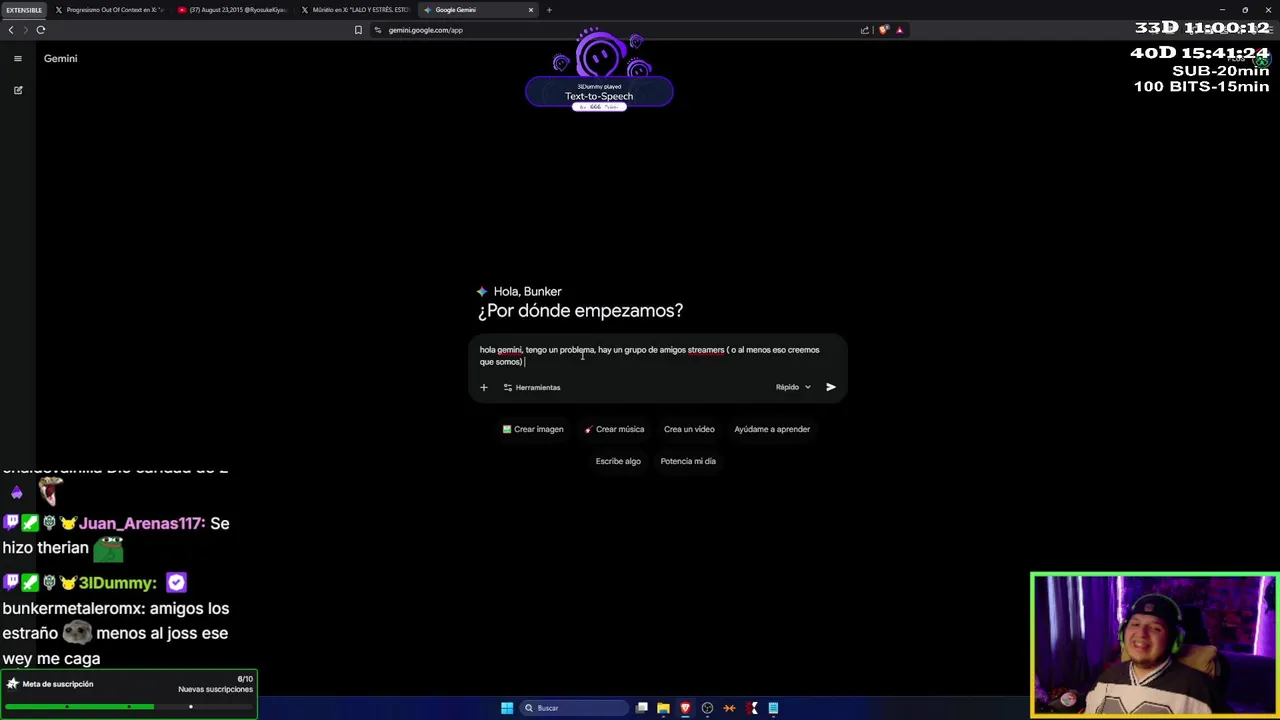Click the orange arrows taskbar app icon
The height and width of the screenshot is (720, 1280).
pos(729,708)
